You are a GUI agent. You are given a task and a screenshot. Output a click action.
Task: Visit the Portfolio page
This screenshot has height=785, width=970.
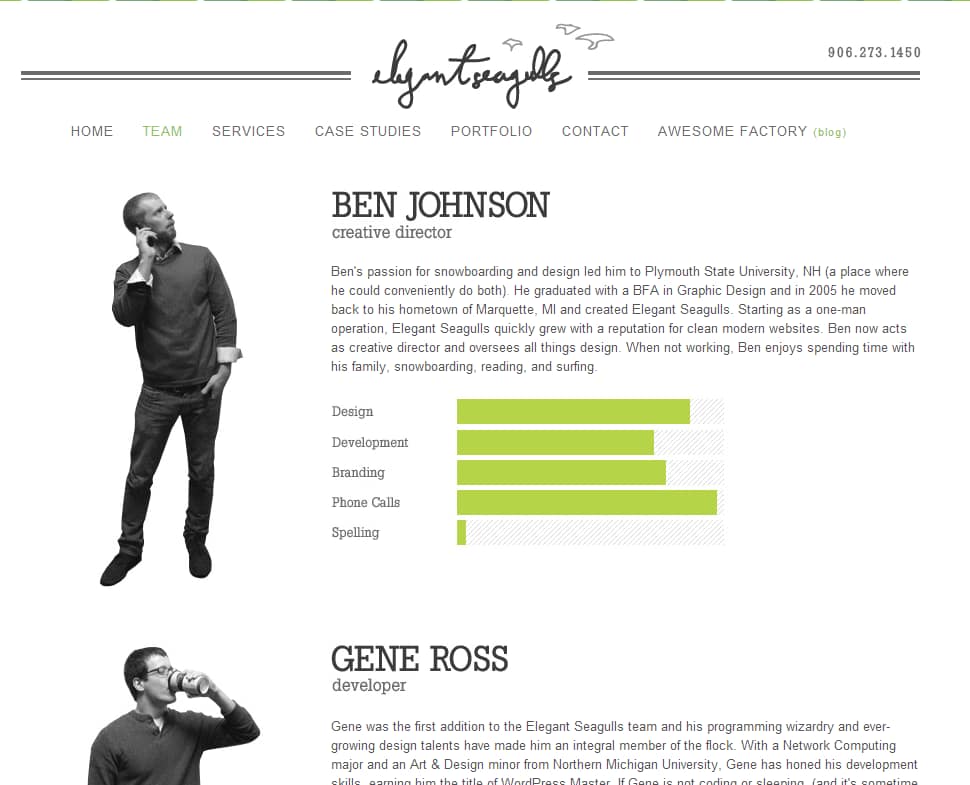[491, 131]
